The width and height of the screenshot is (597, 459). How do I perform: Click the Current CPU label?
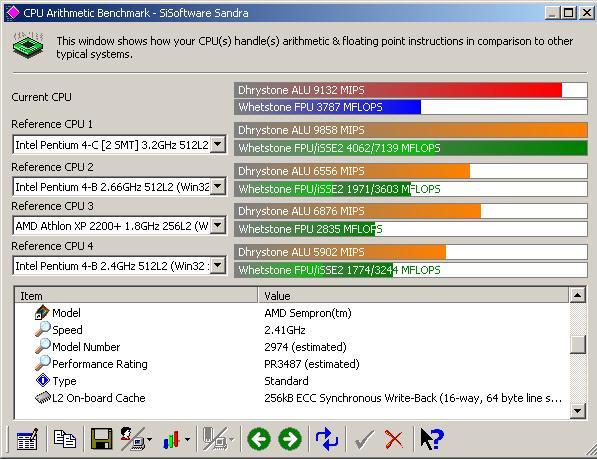(41, 97)
